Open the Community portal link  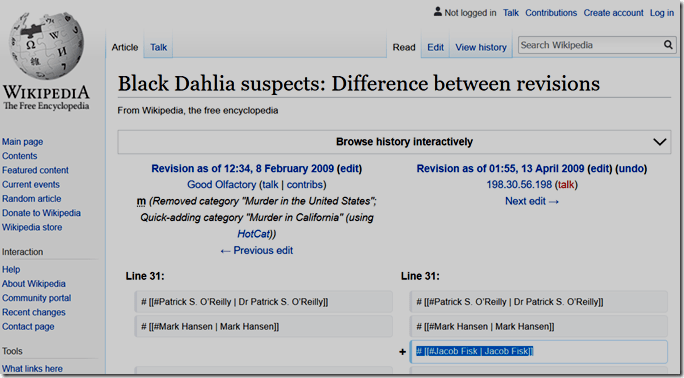37,298
